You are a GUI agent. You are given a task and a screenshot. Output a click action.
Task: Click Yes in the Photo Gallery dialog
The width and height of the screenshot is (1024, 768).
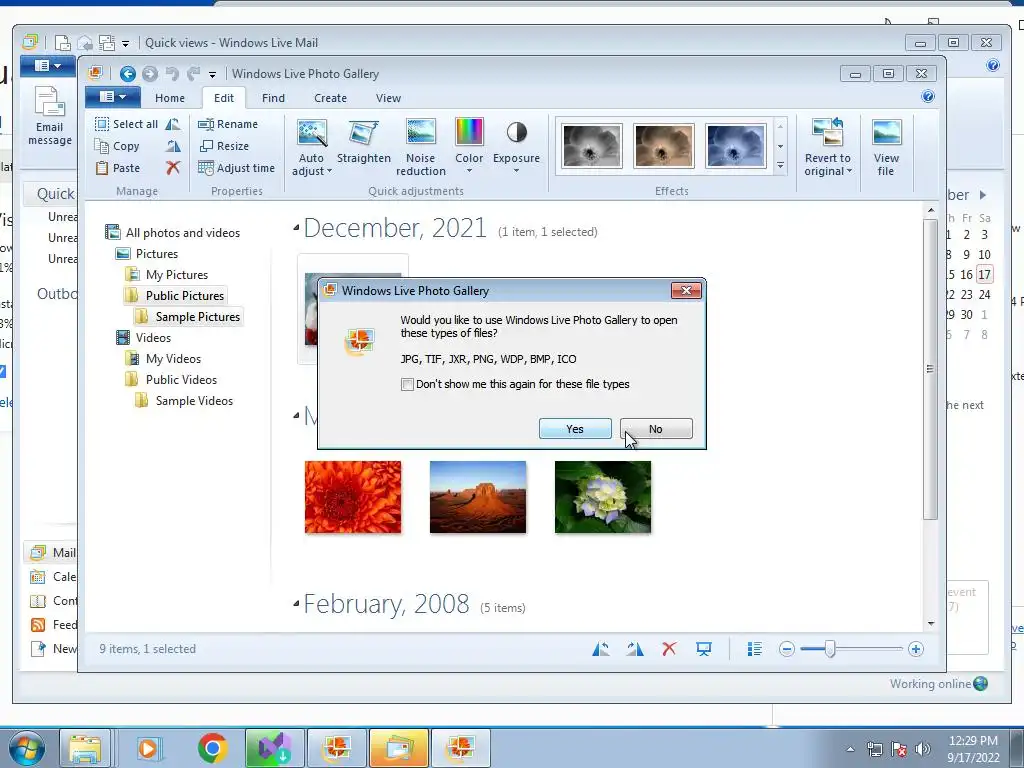(575, 429)
